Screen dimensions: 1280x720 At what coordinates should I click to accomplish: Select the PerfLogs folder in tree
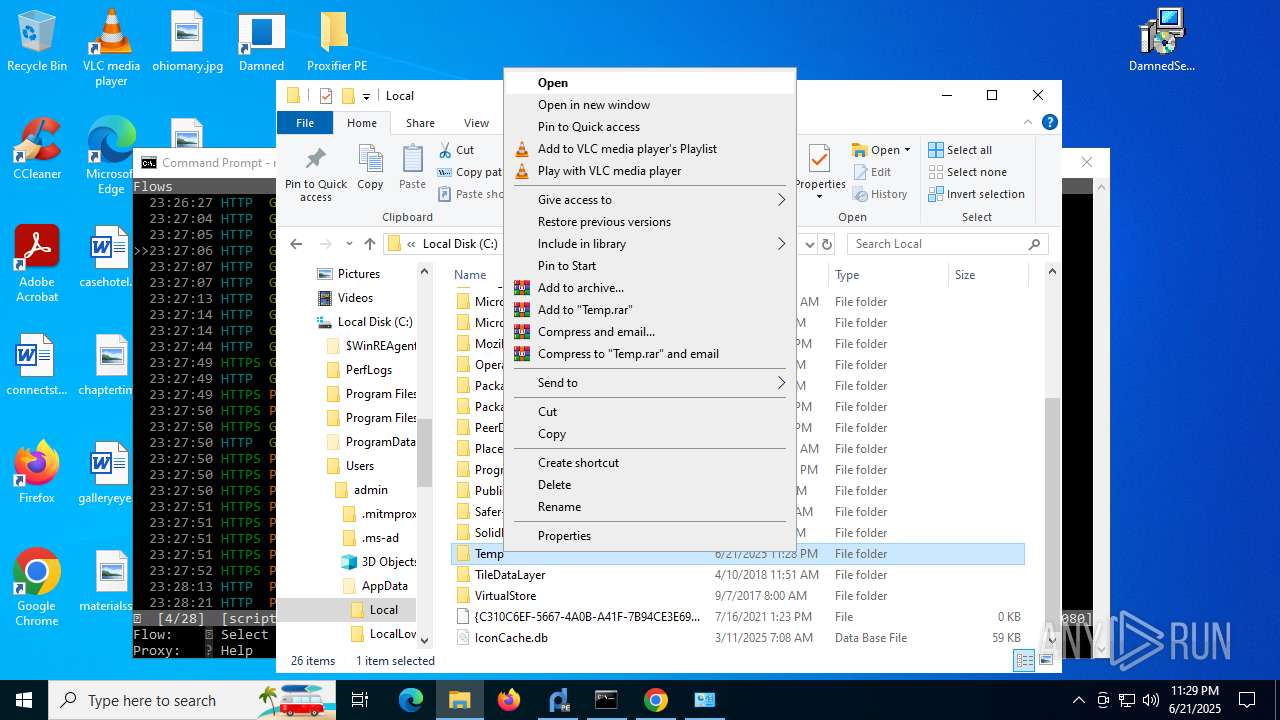[359, 370]
